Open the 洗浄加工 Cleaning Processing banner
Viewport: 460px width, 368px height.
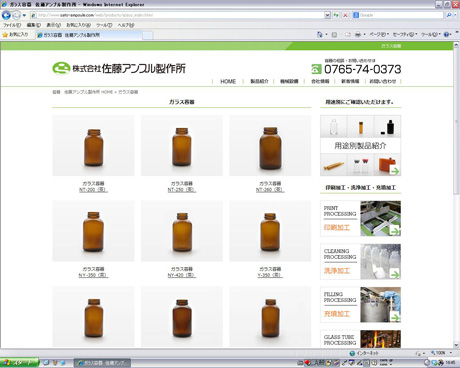tap(360, 262)
